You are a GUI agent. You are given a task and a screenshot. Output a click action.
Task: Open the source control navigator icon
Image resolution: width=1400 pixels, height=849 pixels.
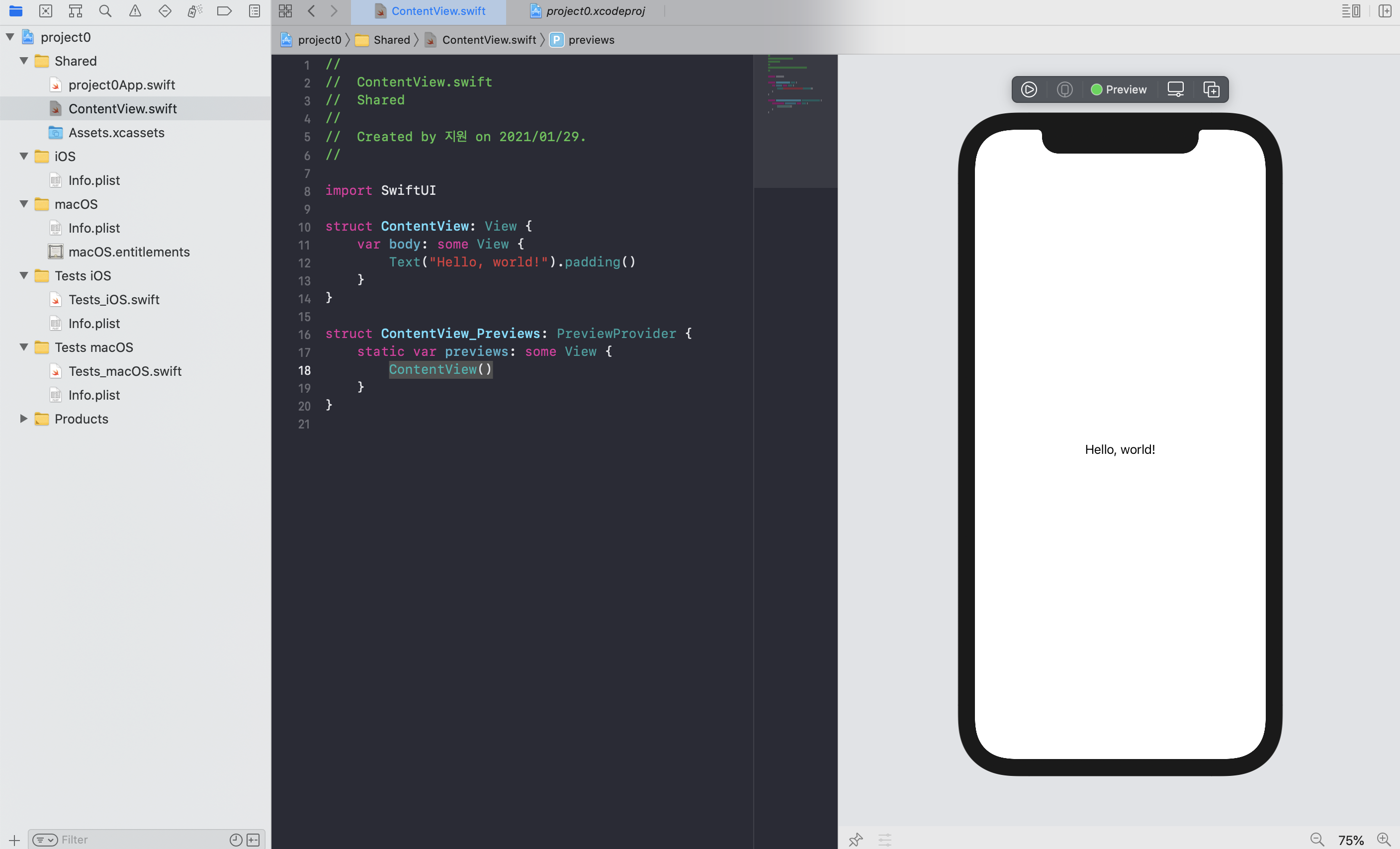(x=45, y=11)
